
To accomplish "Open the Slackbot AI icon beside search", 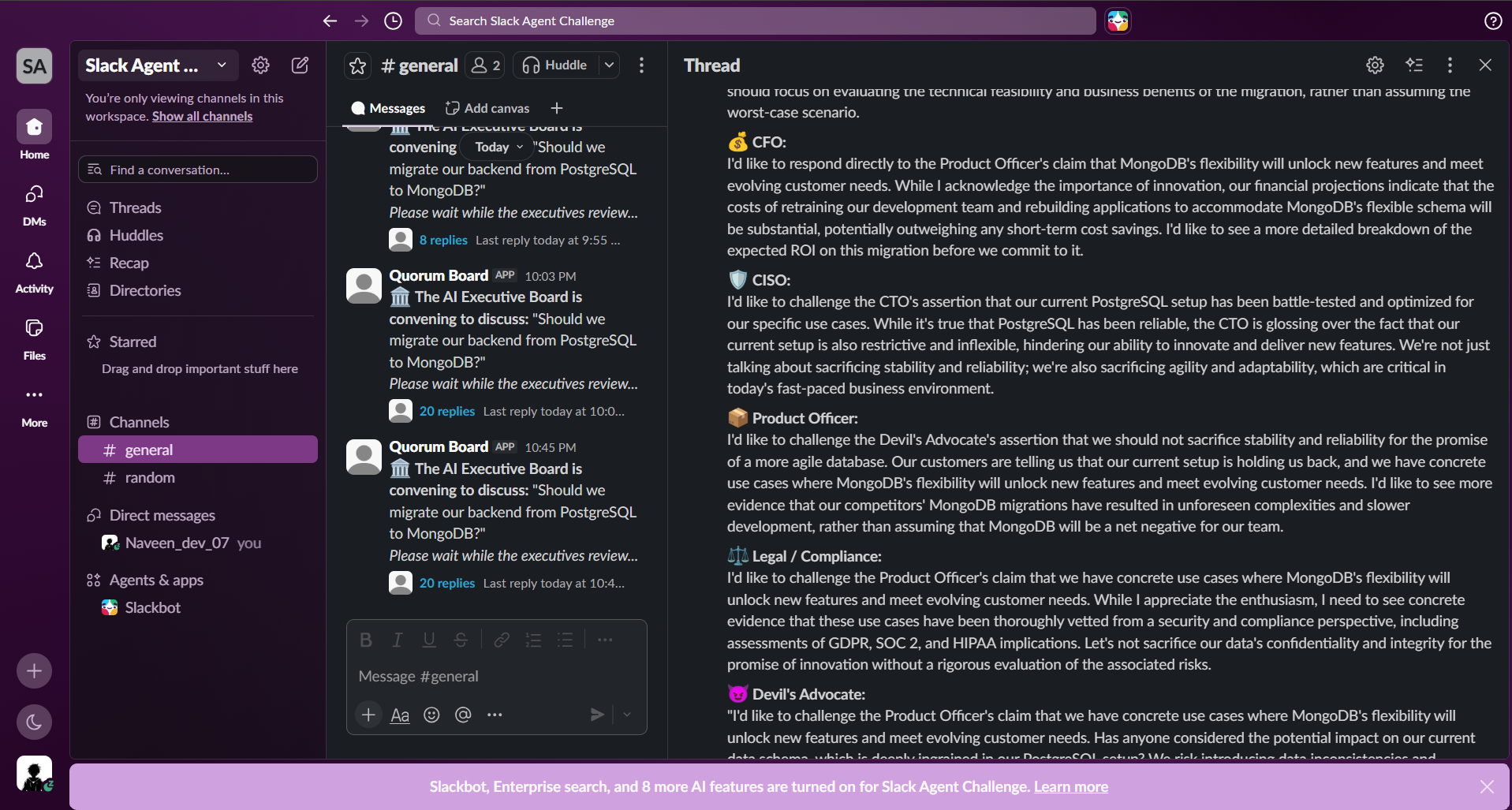I will [x=1118, y=21].
